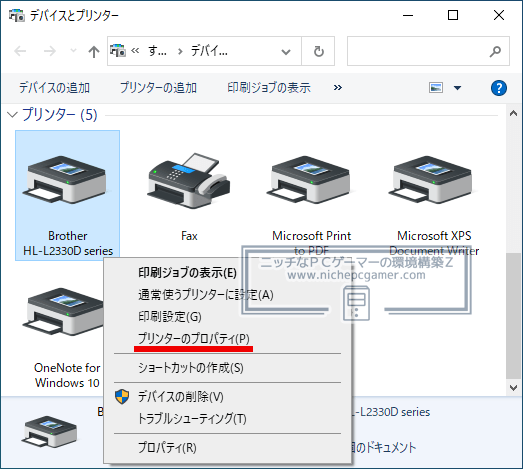Choose 通常使うプリンターに設定(A) in context menu
Image resolution: width=523 pixels, height=469 pixels.
pyautogui.click(x=206, y=295)
